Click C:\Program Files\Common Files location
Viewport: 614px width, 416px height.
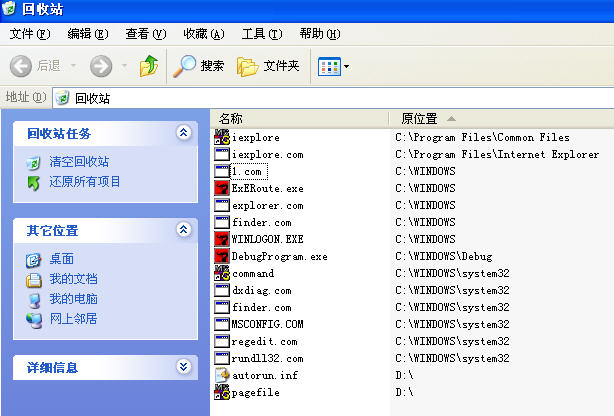tap(482, 137)
